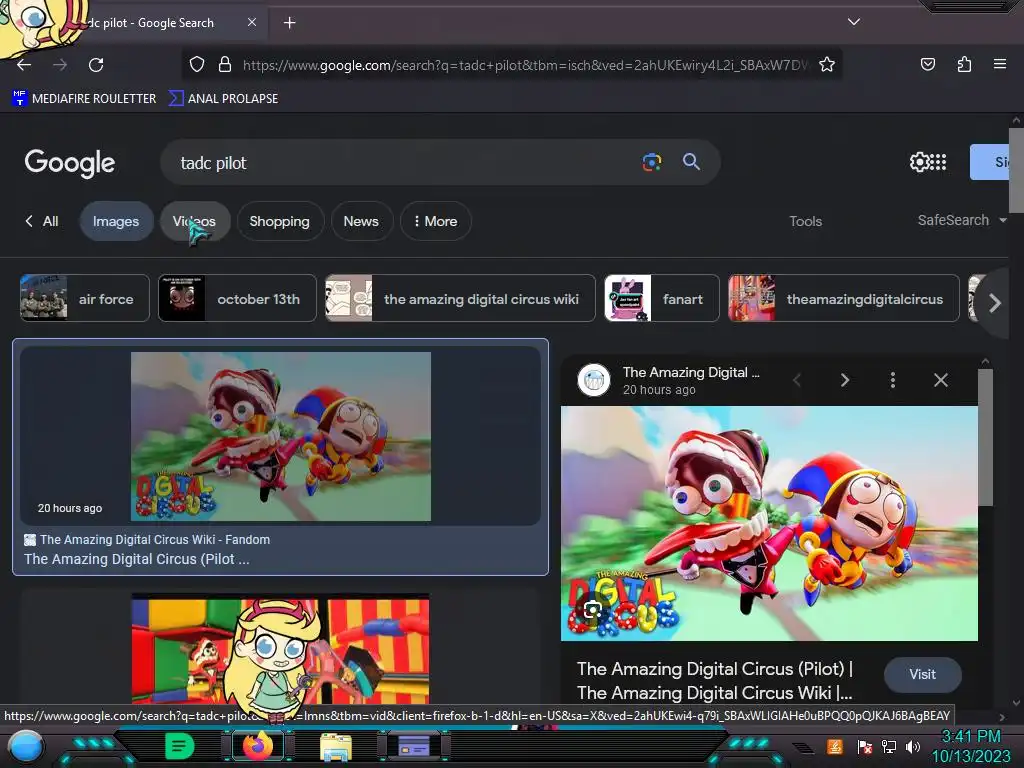Open a new tab with plus
The height and width of the screenshot is (768, 1024).
tap(289, 23)
